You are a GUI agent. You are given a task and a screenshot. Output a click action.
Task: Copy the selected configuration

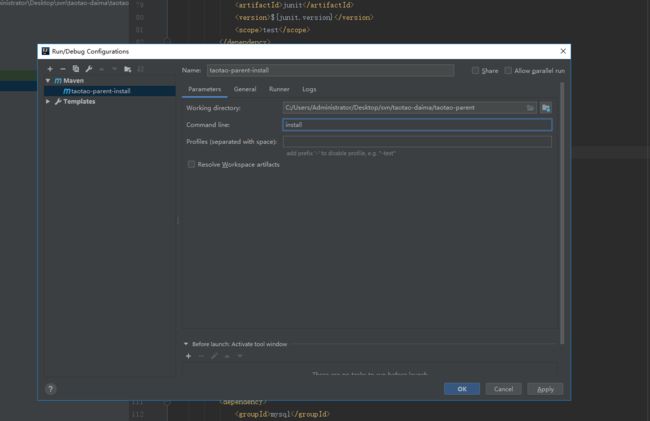75,69
